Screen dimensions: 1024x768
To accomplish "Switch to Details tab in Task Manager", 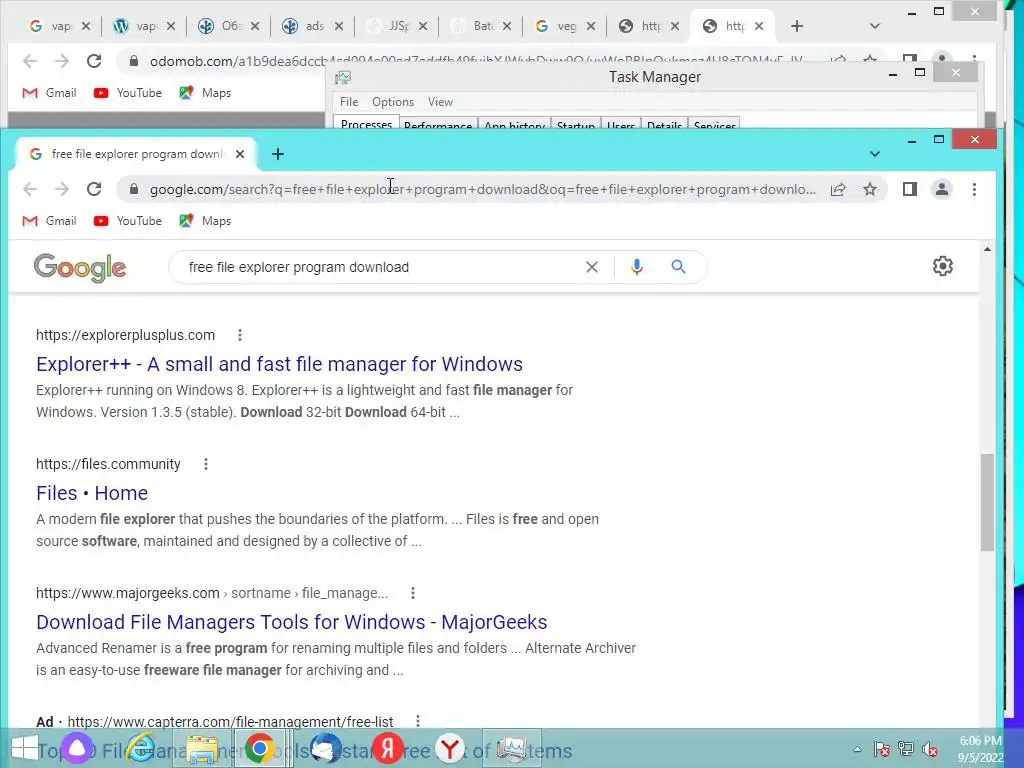I will pos(664,124).
